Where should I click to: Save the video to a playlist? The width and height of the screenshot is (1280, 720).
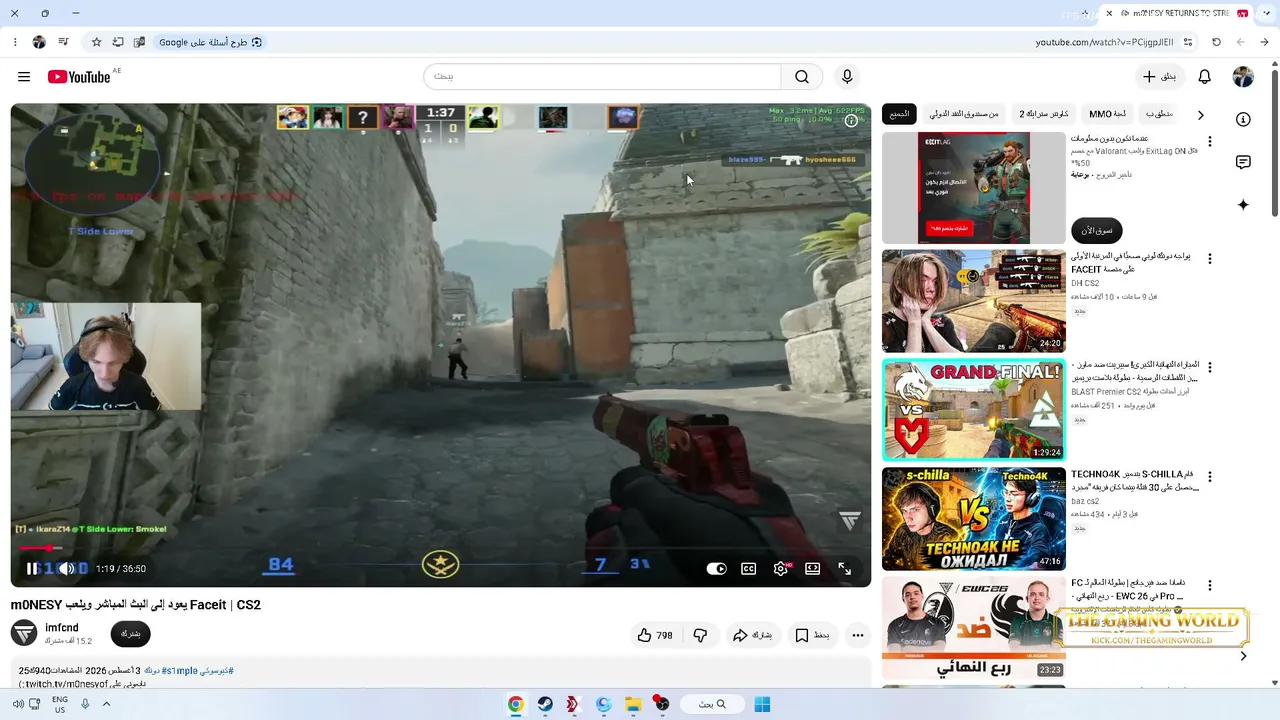click(812, 635)
